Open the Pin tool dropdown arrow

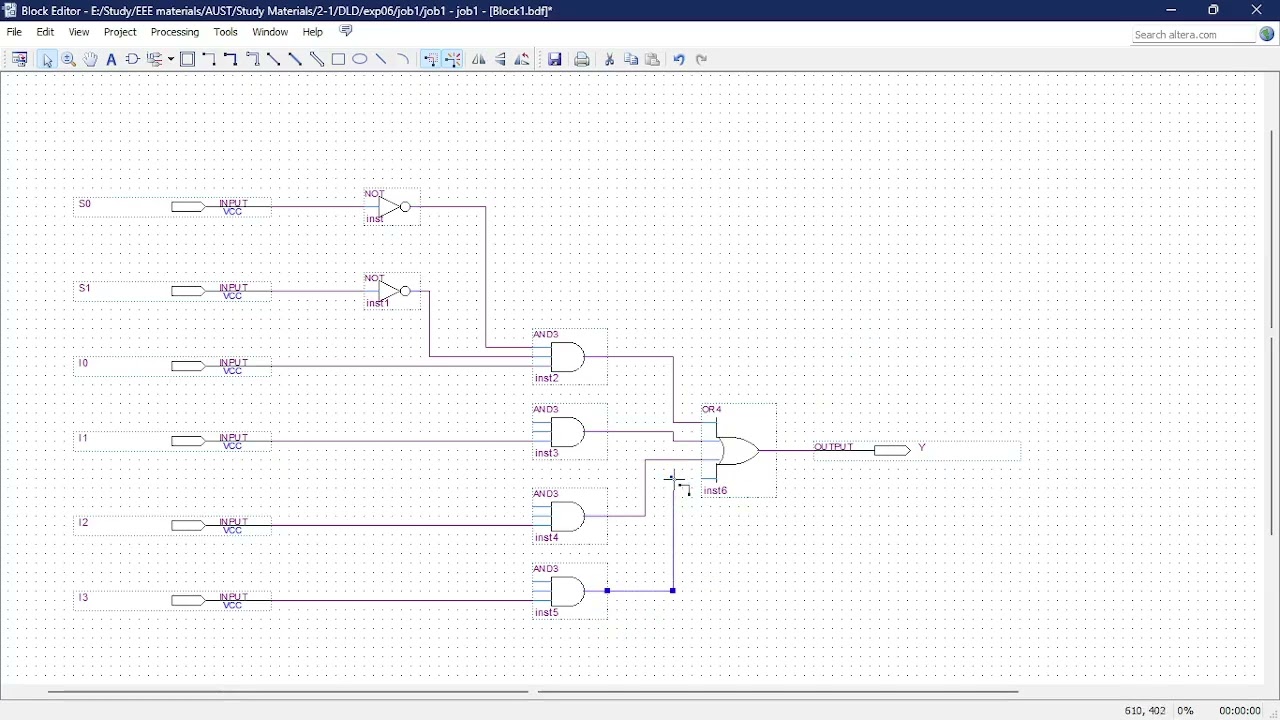click(x=171, y=59)
